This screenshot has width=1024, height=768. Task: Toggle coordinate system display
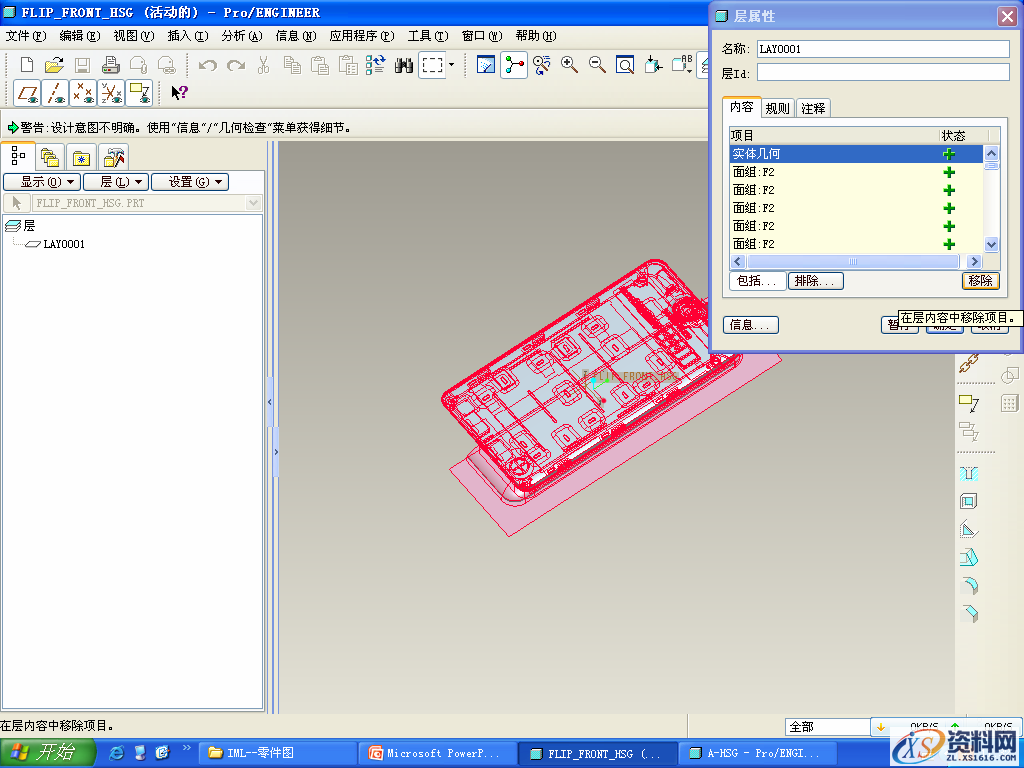pyautogui.click(x=112, y=93)
